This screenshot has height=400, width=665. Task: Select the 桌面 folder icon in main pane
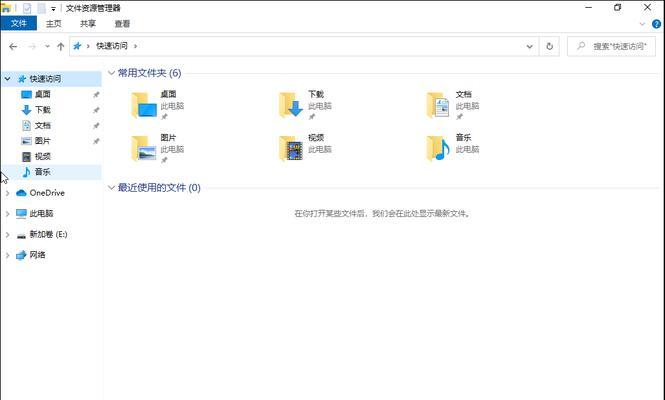(144, 105)
